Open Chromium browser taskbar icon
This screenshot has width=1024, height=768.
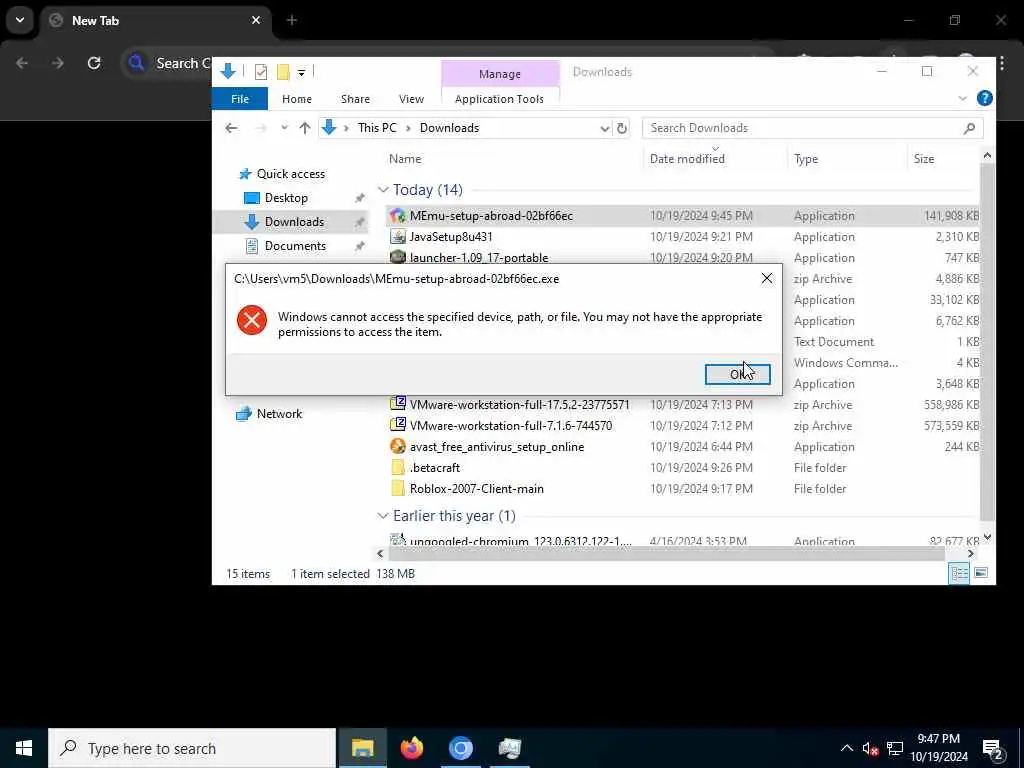460,748
